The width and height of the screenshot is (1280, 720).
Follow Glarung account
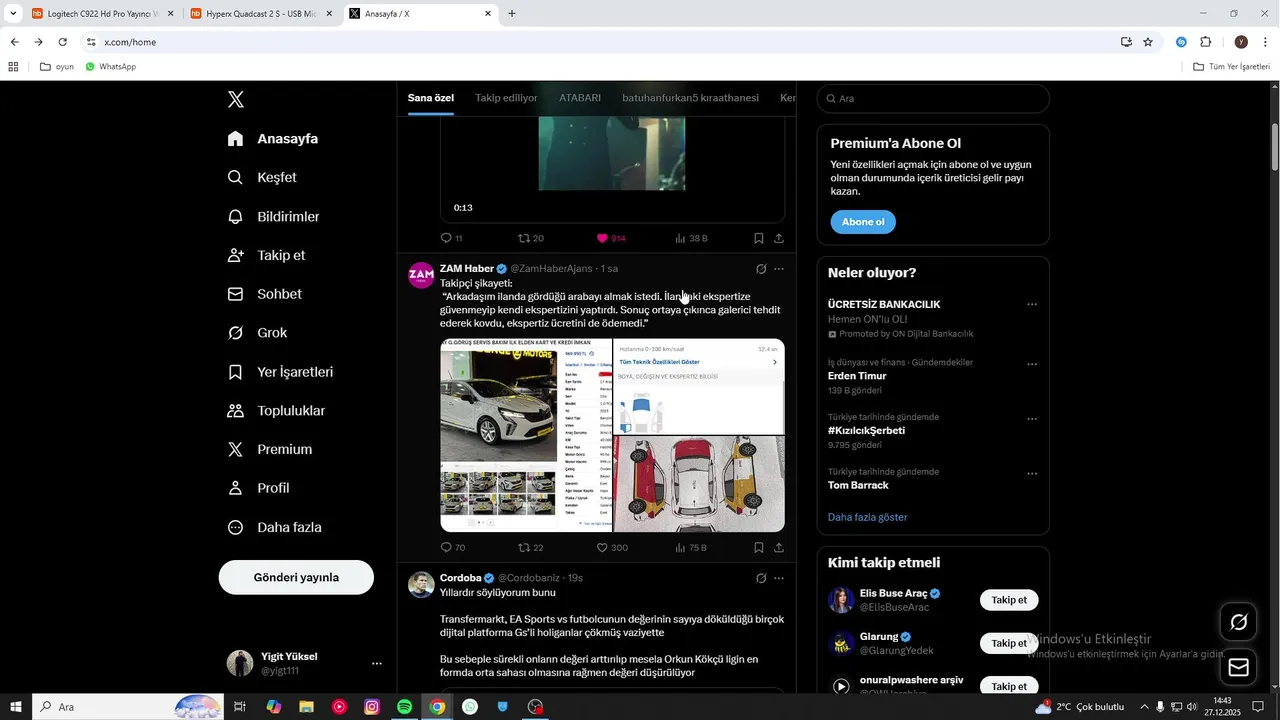[1009, 643]
